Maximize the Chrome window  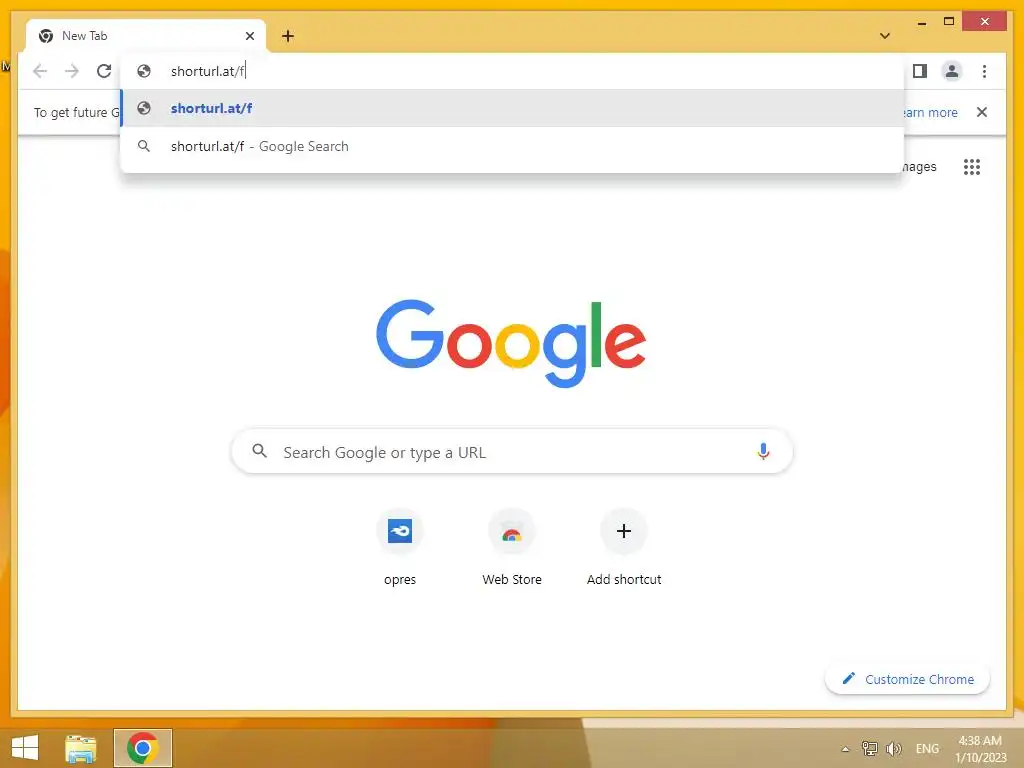pyautogui.click(x=949, y=22)
